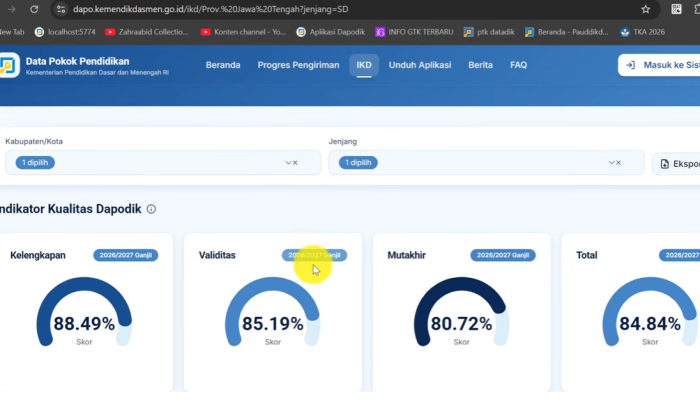This screenshot has width=700, height=400.
Task: Click the Total card semester badge
Action: tap(679, 255)
